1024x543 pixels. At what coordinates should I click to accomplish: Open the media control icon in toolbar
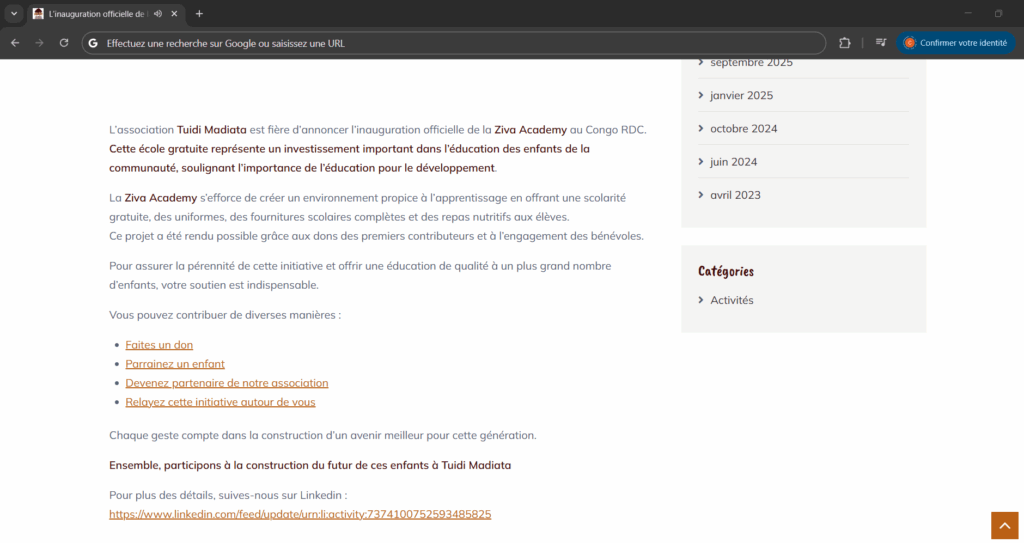pos(881,43)
